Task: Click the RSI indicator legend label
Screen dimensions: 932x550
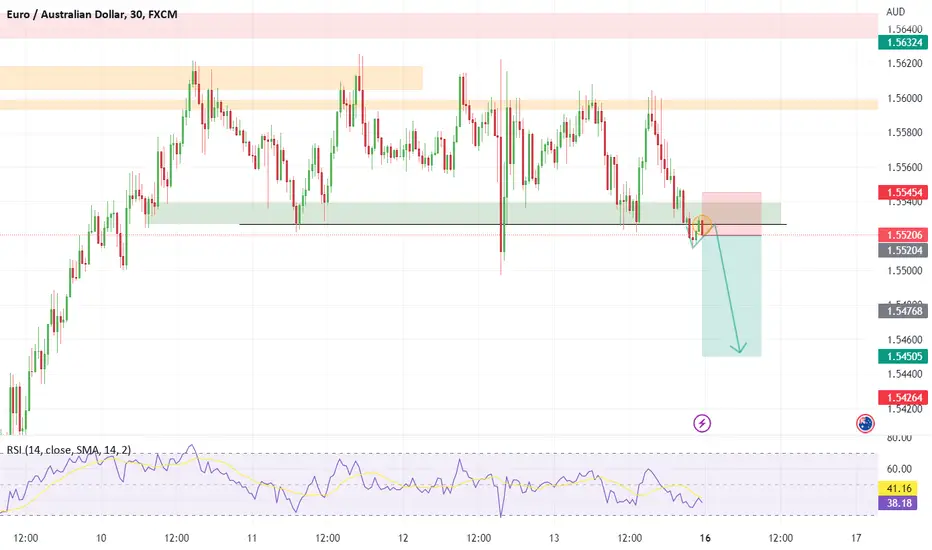Action: click(x=69, y=450)
